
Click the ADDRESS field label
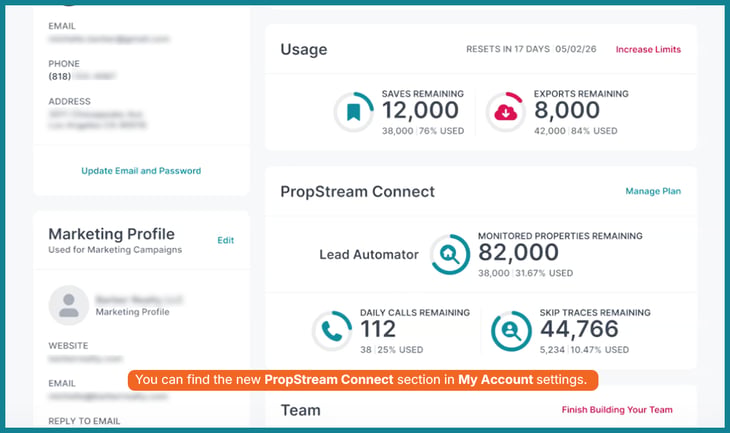(69, 101)
